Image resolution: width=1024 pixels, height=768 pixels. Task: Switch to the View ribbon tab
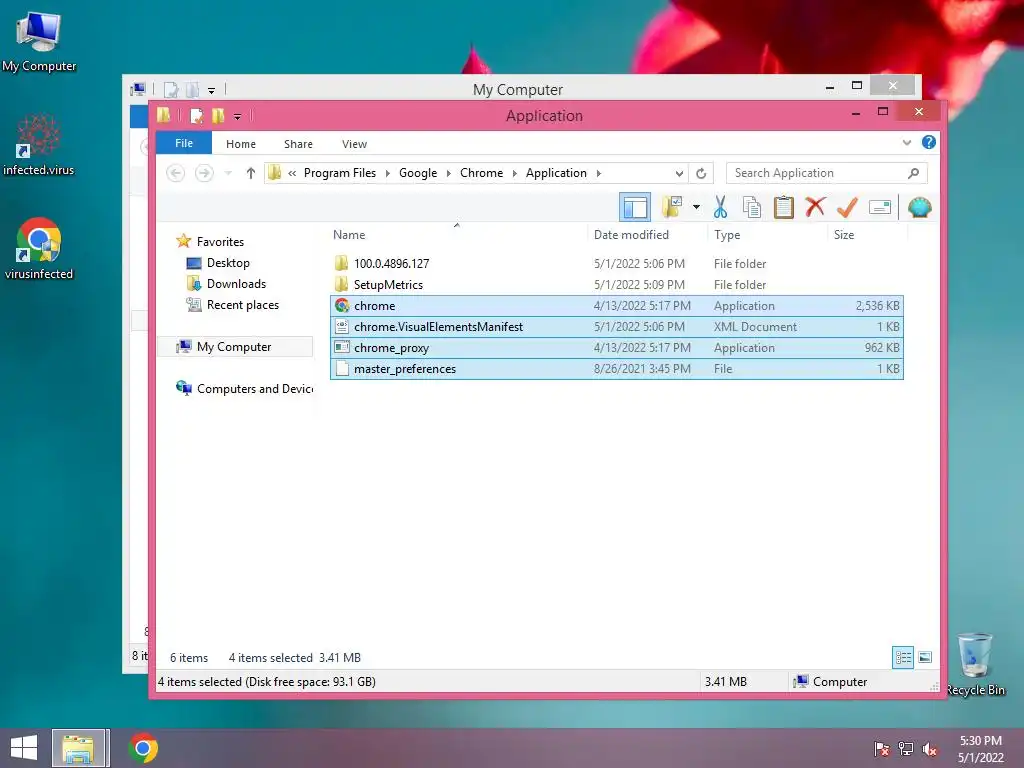coord(354,144)
